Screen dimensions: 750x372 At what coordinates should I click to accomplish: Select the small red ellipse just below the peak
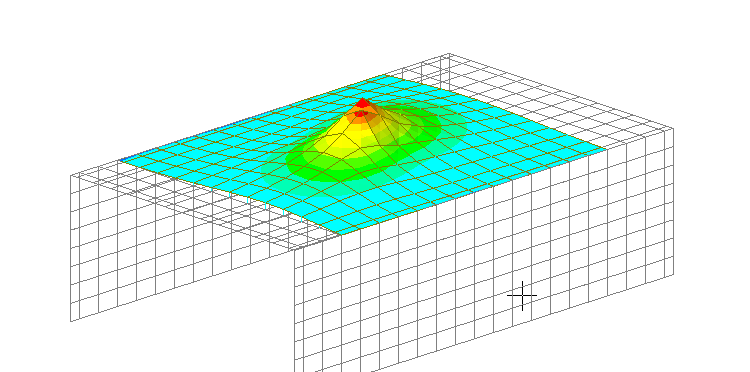(361, 113)
